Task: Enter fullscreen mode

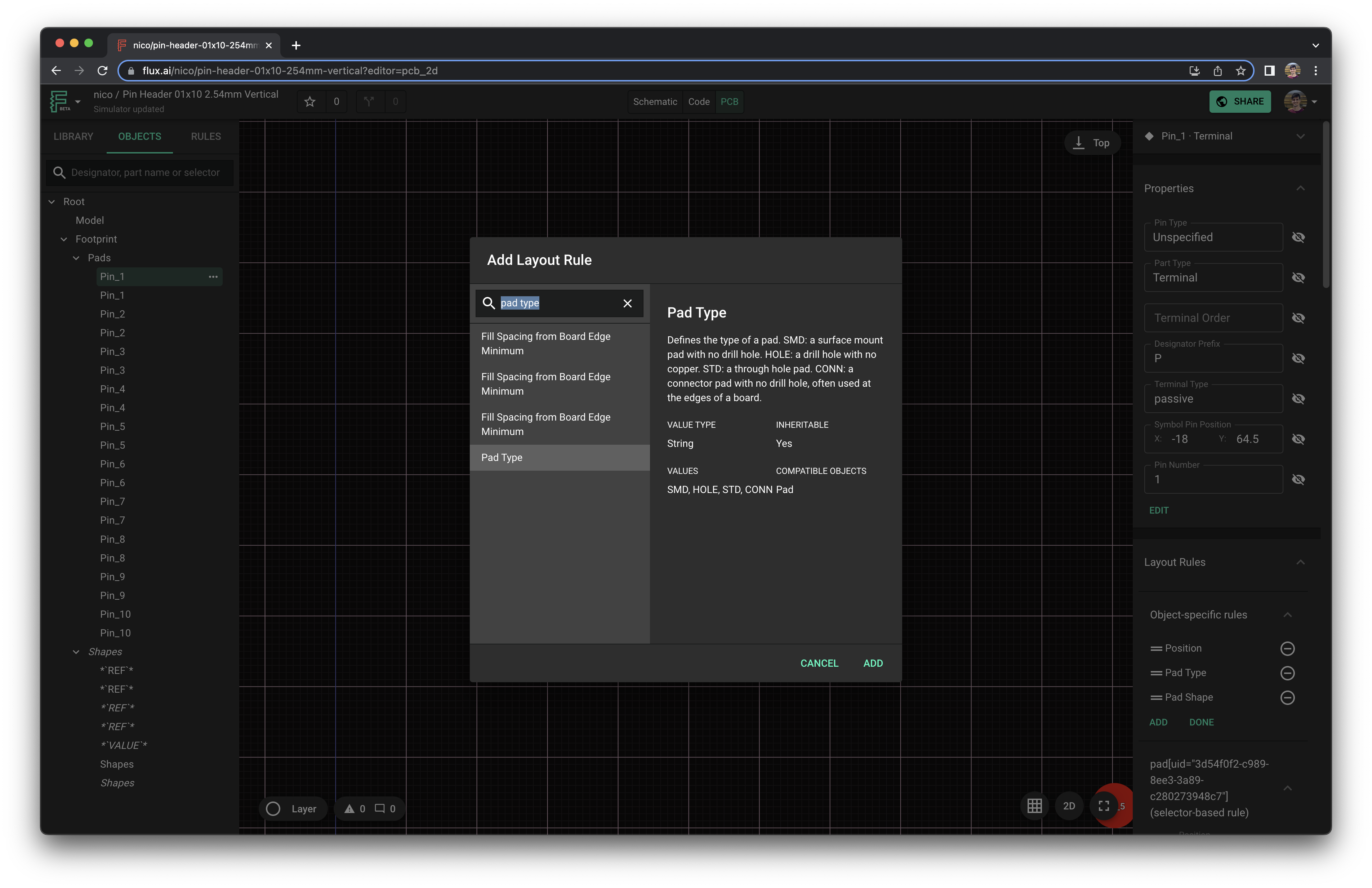Action: 1104,805
